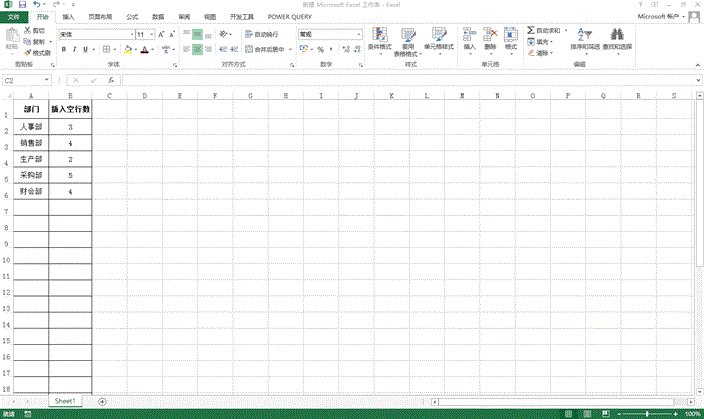Toggle Bold formatting button
The width and height of the screenshot is (704, 419).
click(63, 49)
